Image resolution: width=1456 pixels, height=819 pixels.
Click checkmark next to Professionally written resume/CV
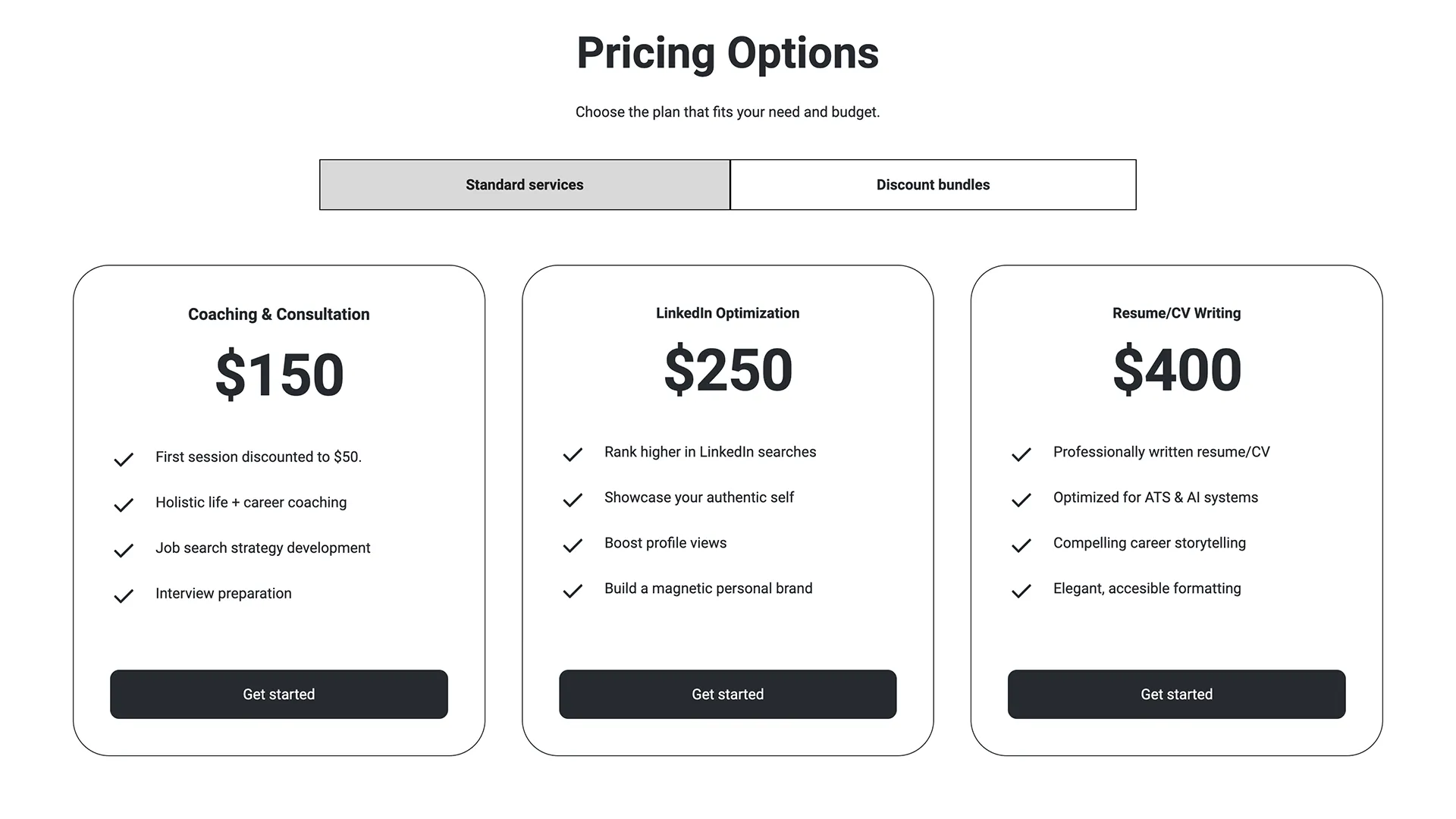1021,454
